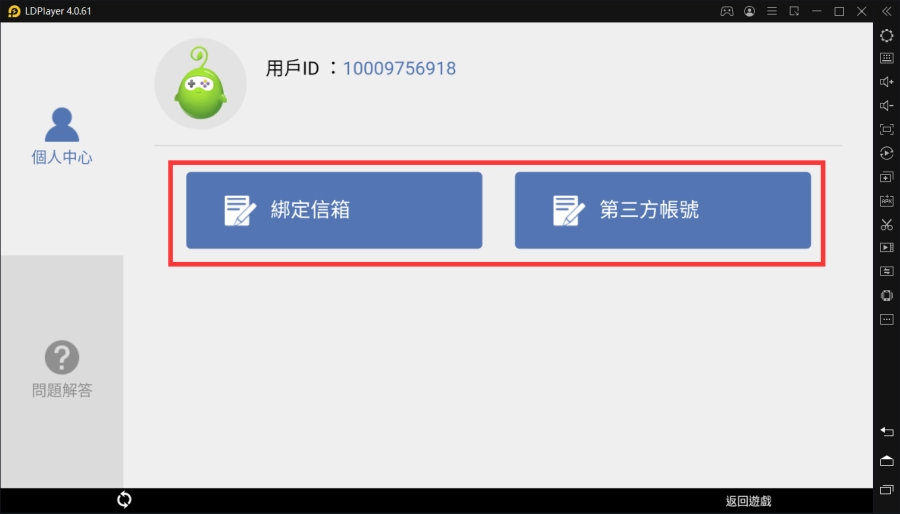The image size is (900, 514).
Task: Open the title bar hamburger menu
Action: (771, 11)
